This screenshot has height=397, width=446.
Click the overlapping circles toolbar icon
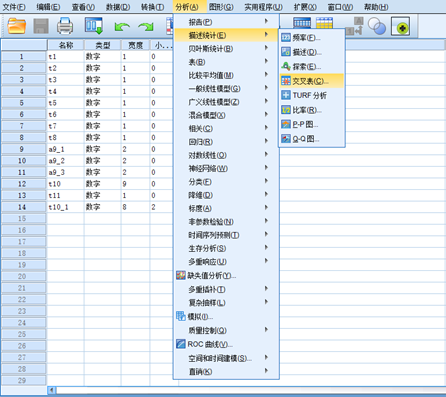click(x=377, y=26)
